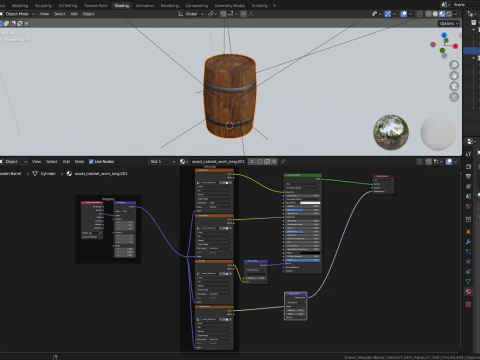Switch to the Animation workspace tab

point(145,5)
